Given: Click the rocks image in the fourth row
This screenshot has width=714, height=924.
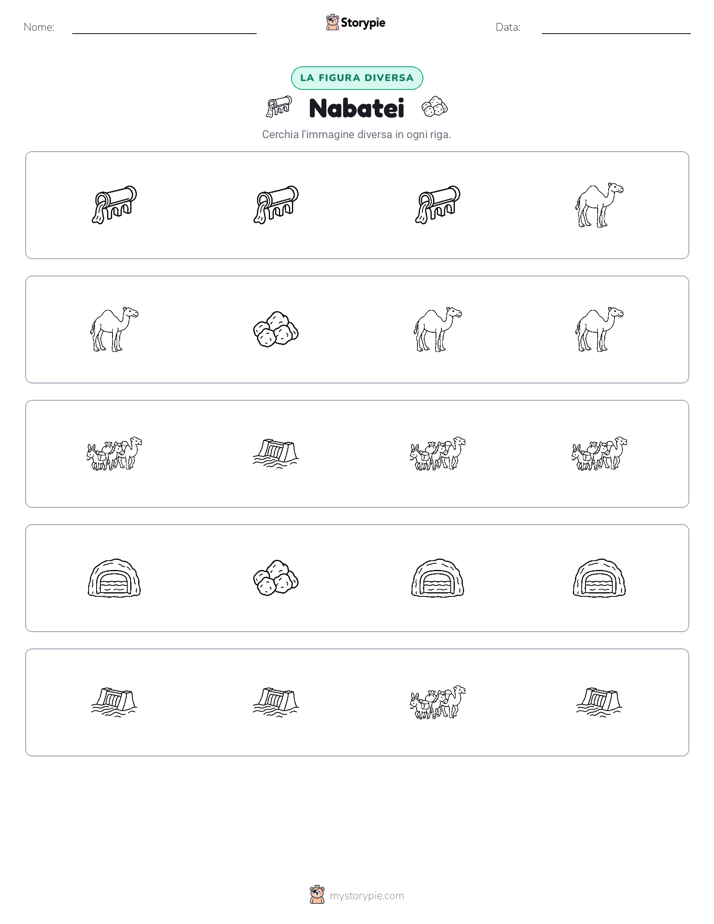Looking at the screenshot, I should point(276,578).
